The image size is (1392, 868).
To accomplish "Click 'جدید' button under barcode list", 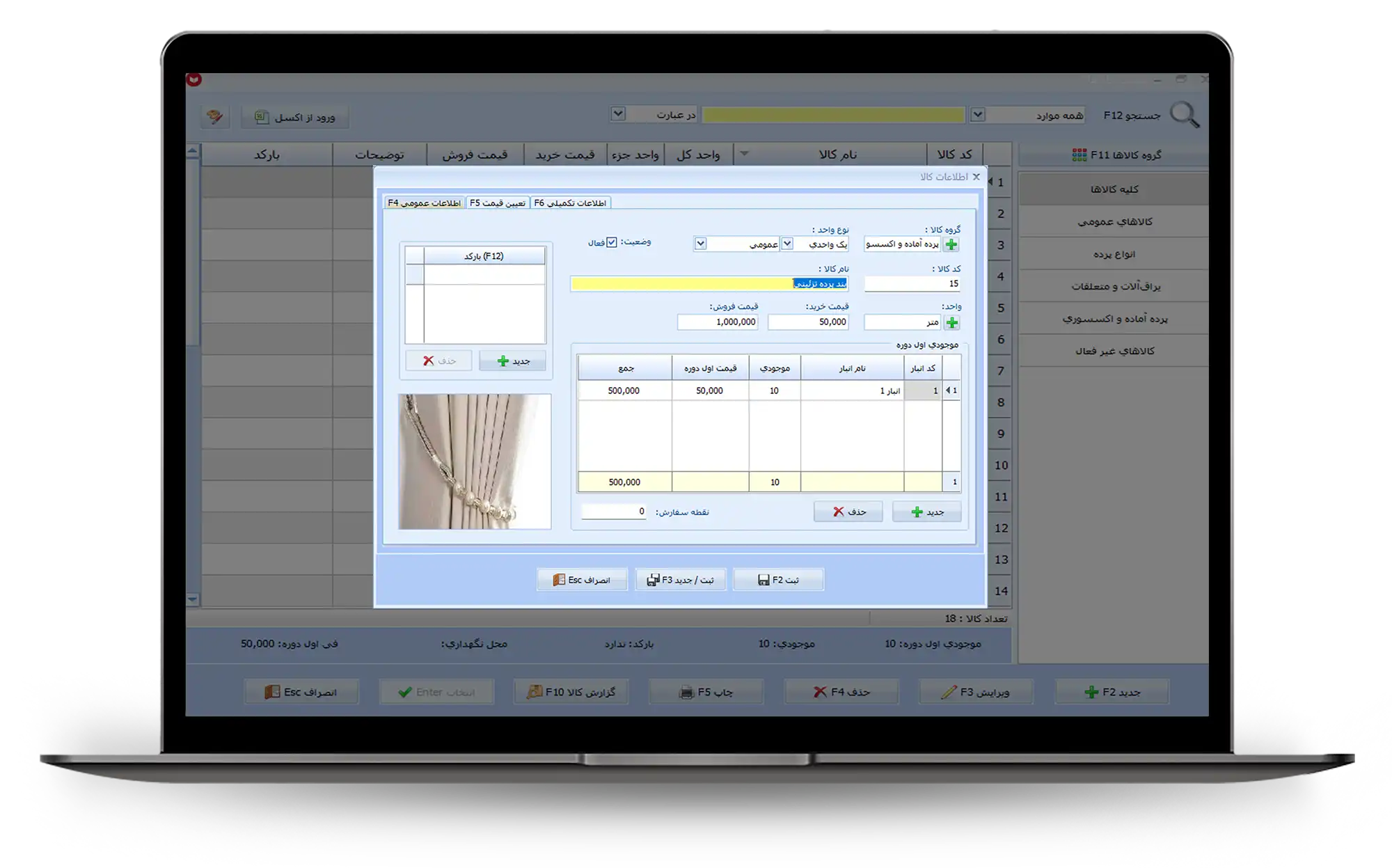I will pos(513,361).
